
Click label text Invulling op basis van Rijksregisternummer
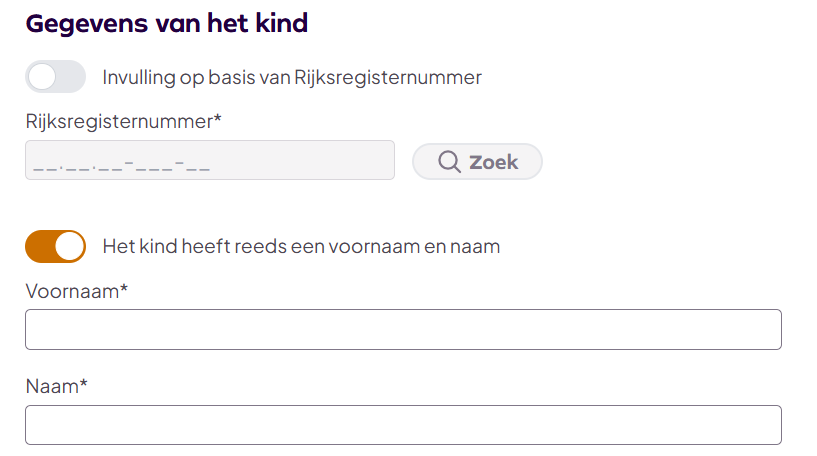click(292, 77)
